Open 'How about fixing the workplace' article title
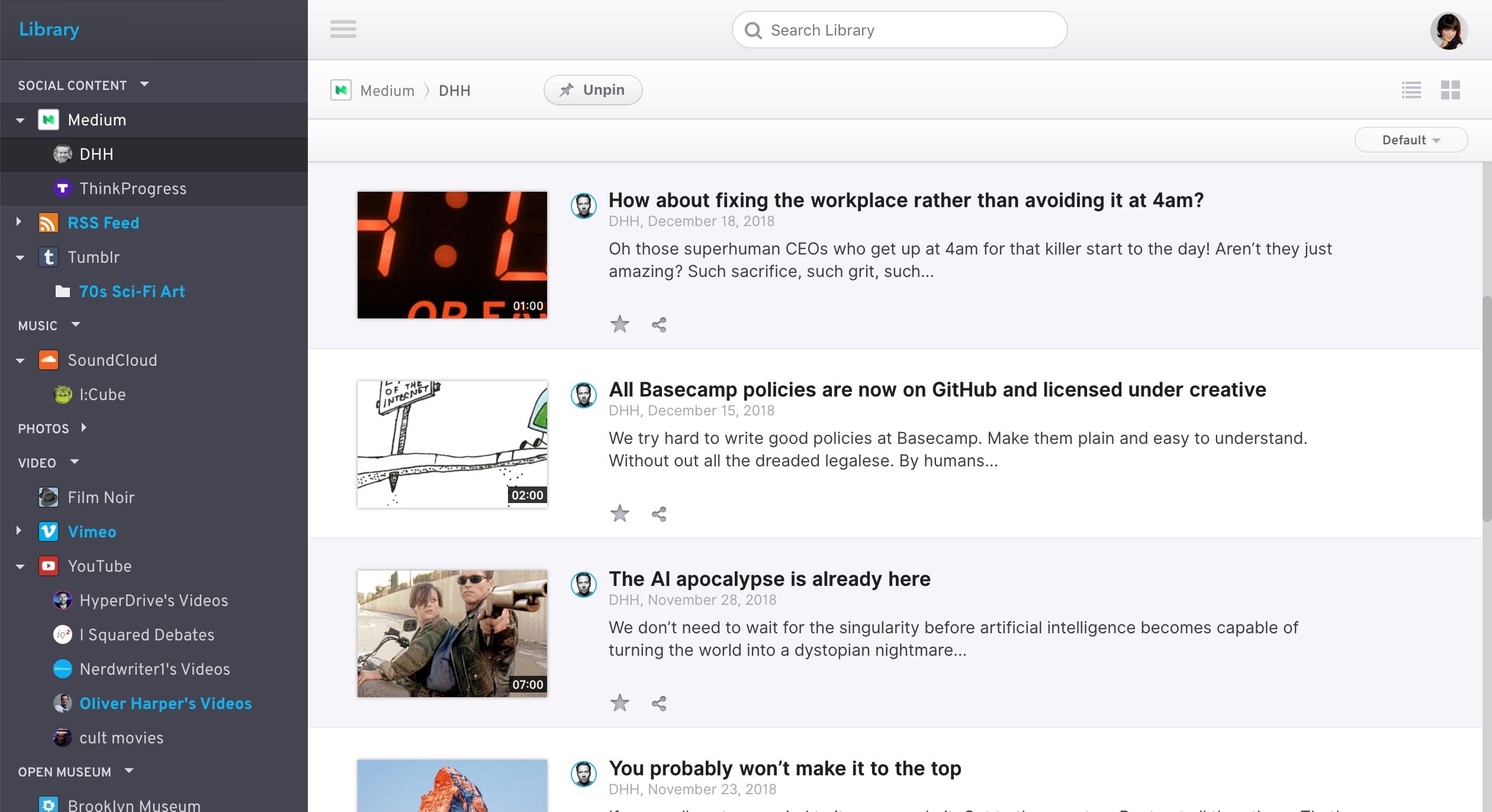 906,200
